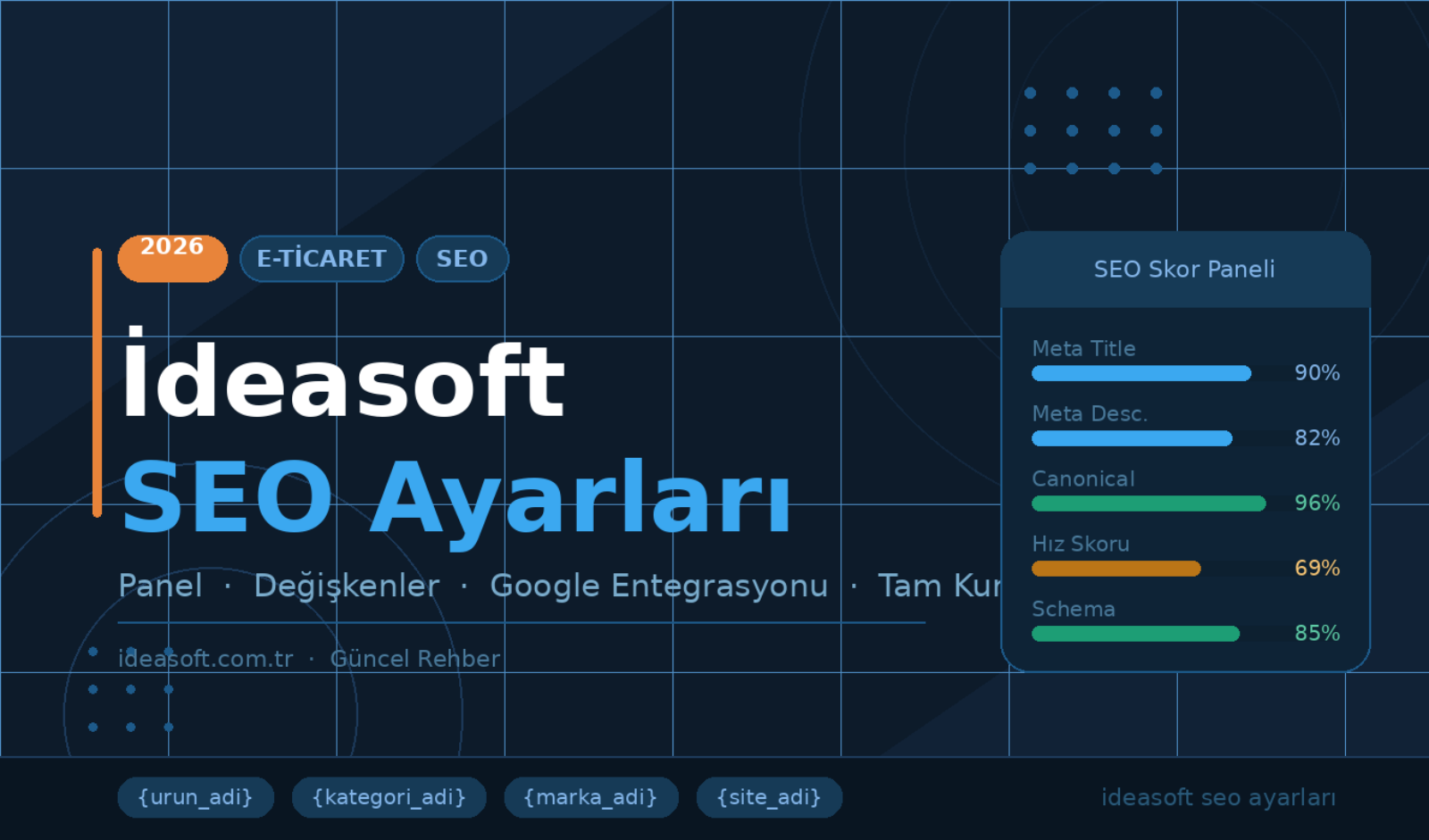Click the Meta Title progress bar
The width and height of the screenshot is (1429, 840).
click(x=1141, y=373)
